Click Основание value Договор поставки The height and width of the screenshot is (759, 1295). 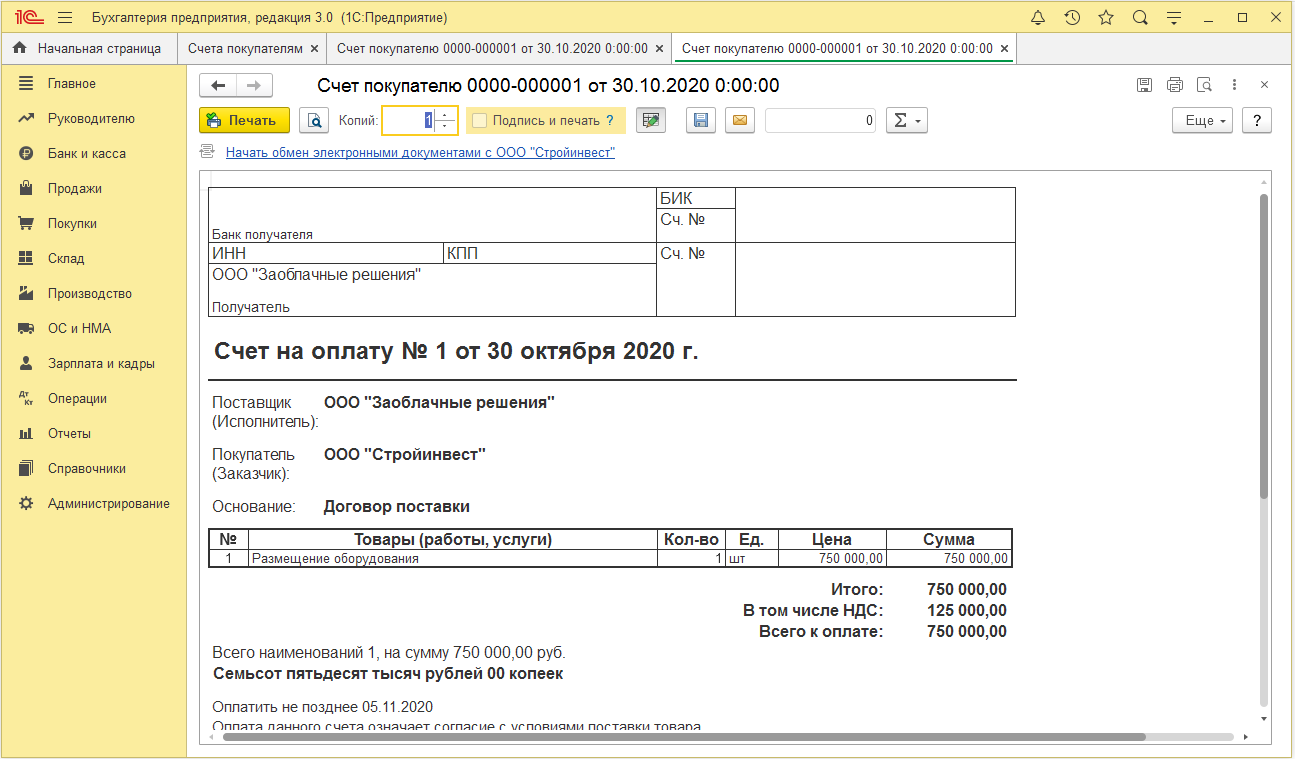[397, 506]
